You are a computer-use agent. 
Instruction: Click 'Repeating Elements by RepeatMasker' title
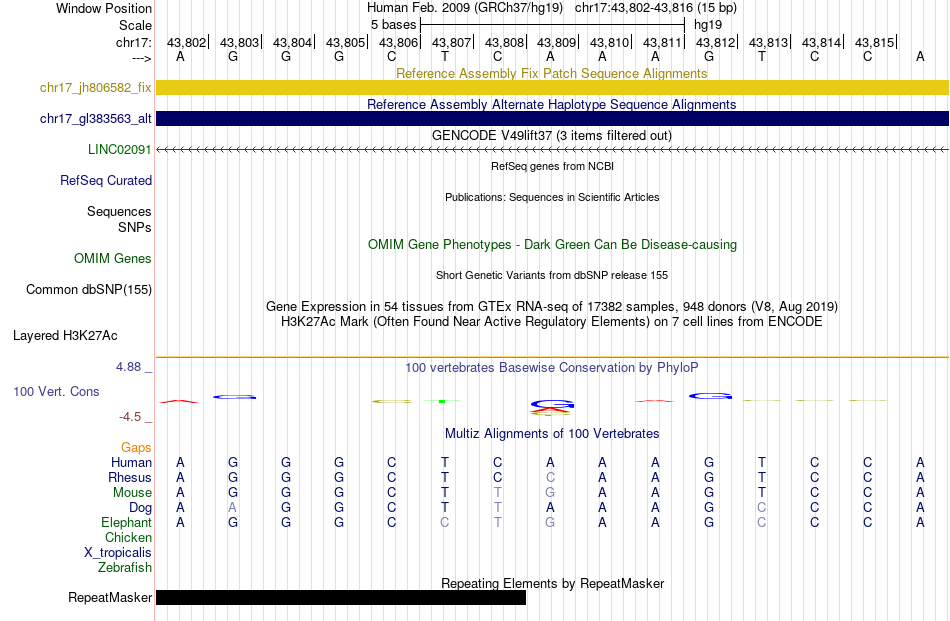(552, 583)
